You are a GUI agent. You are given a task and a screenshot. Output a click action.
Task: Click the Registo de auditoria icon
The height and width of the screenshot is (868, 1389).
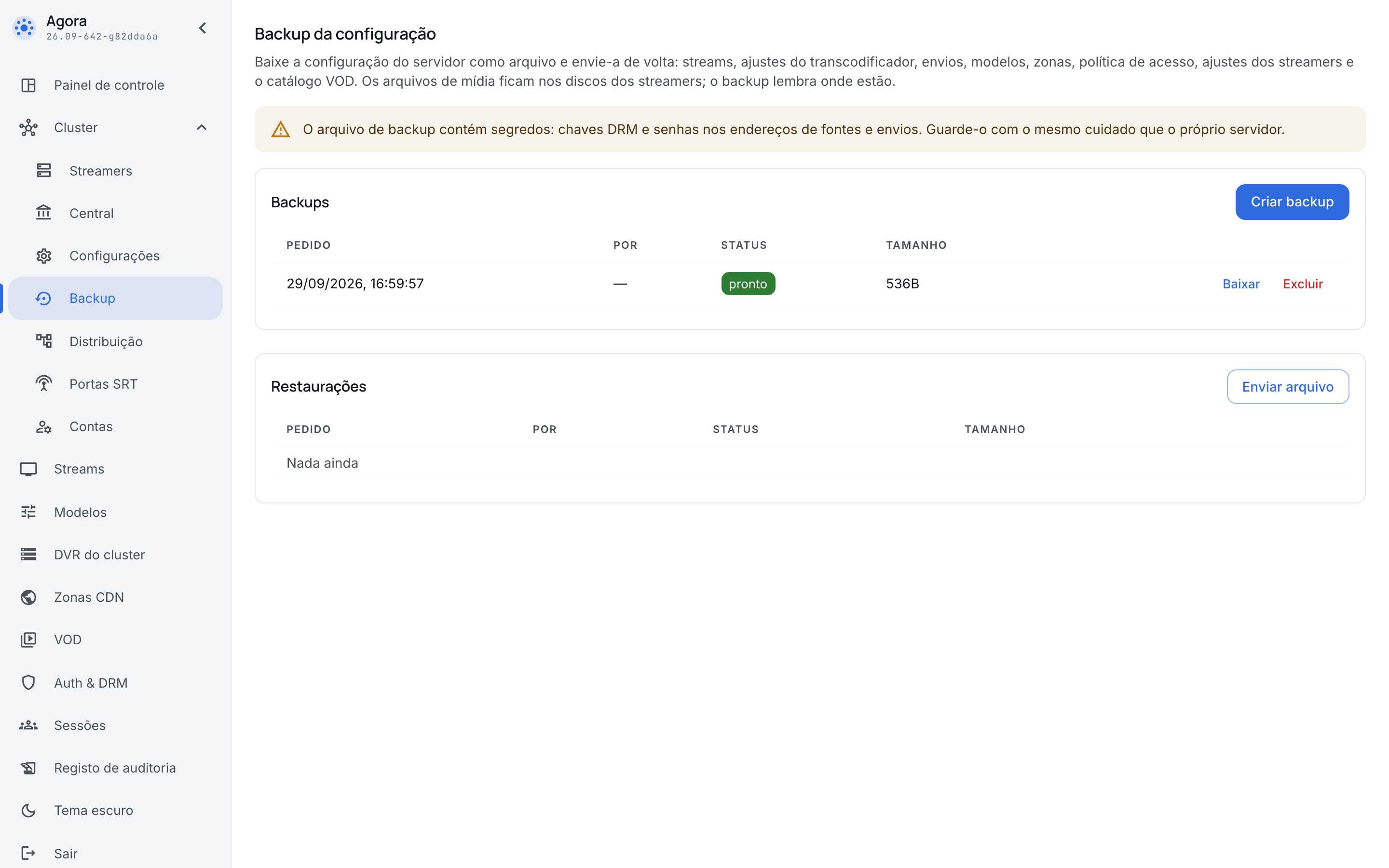(x=28, y=768)
